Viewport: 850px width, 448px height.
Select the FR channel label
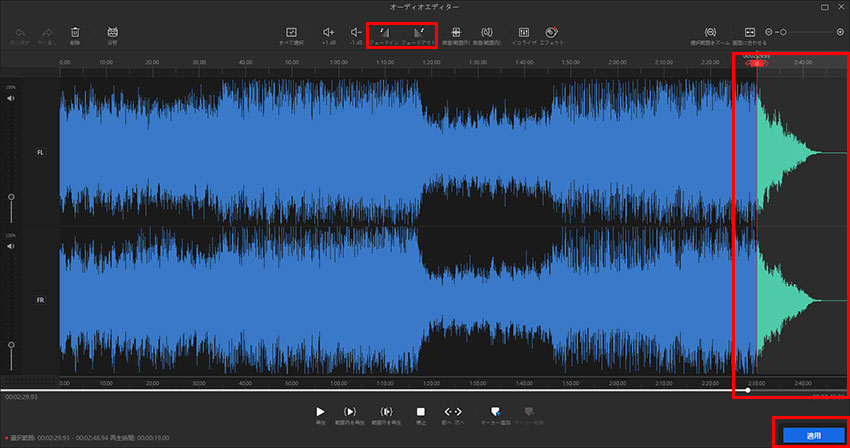(x=40, y=300)
